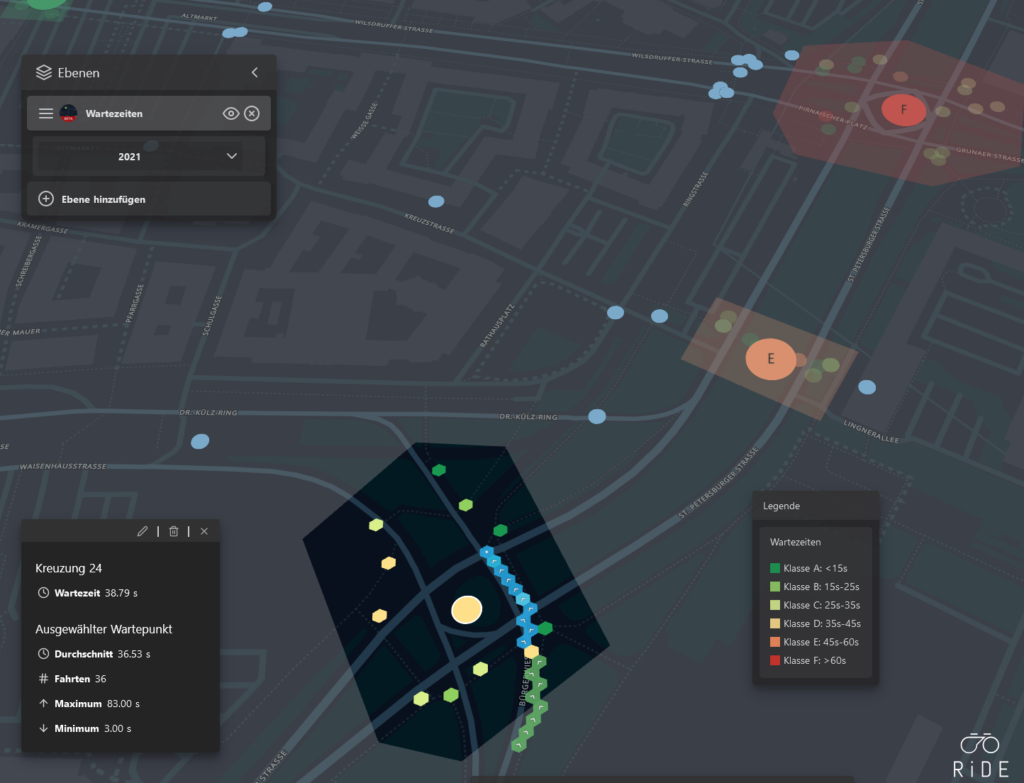This screenshot has height=783, width=1024.
Task: Select the yellow circle marker of Kreuzung 24
Action: (467, 609)
